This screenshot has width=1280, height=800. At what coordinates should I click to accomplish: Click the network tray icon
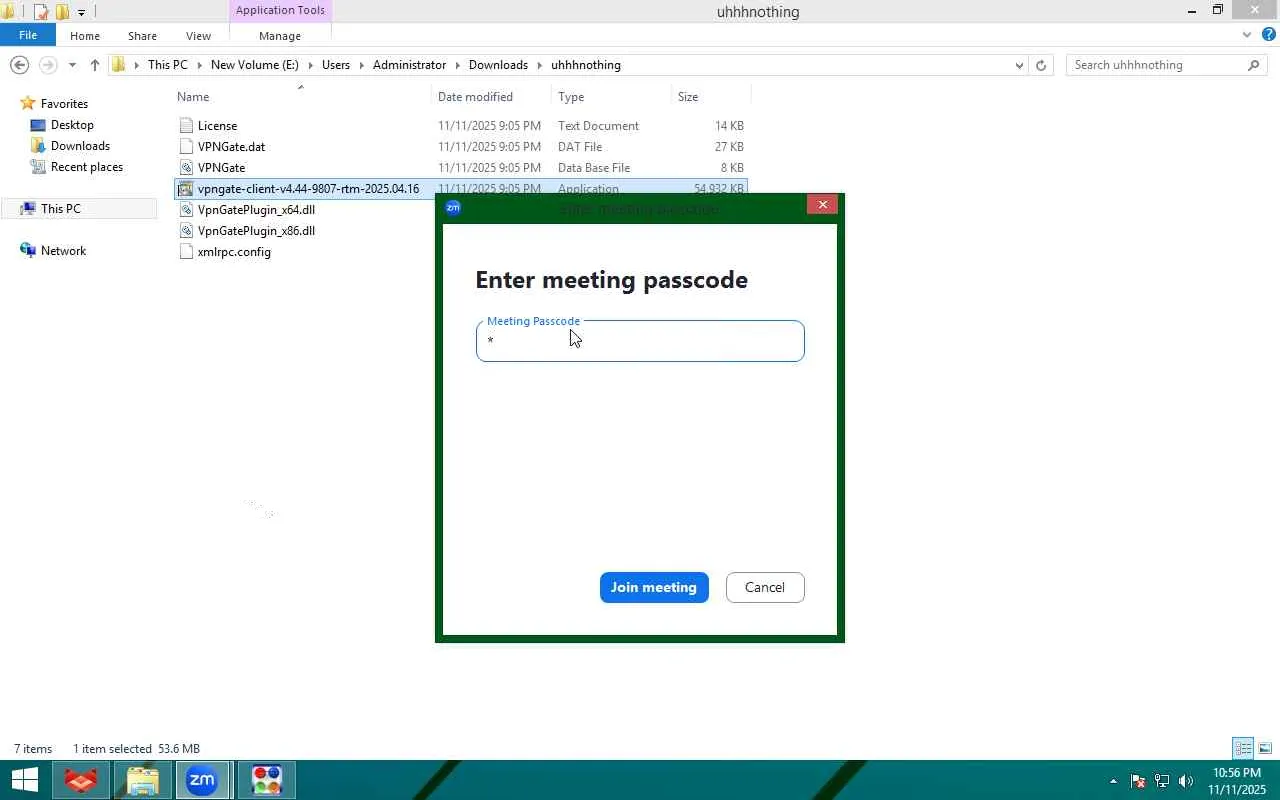pos(1162,781)
